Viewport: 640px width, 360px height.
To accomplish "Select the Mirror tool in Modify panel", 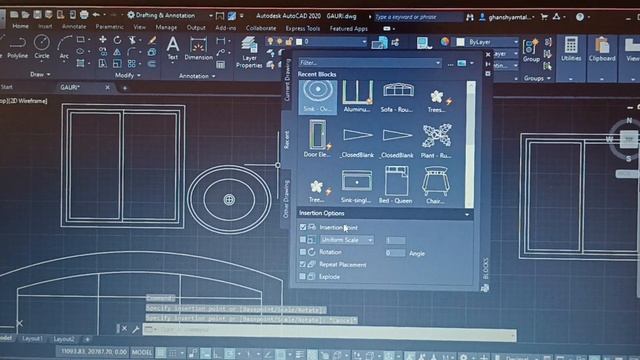I will pyautogui.click(x=117, y=52).
